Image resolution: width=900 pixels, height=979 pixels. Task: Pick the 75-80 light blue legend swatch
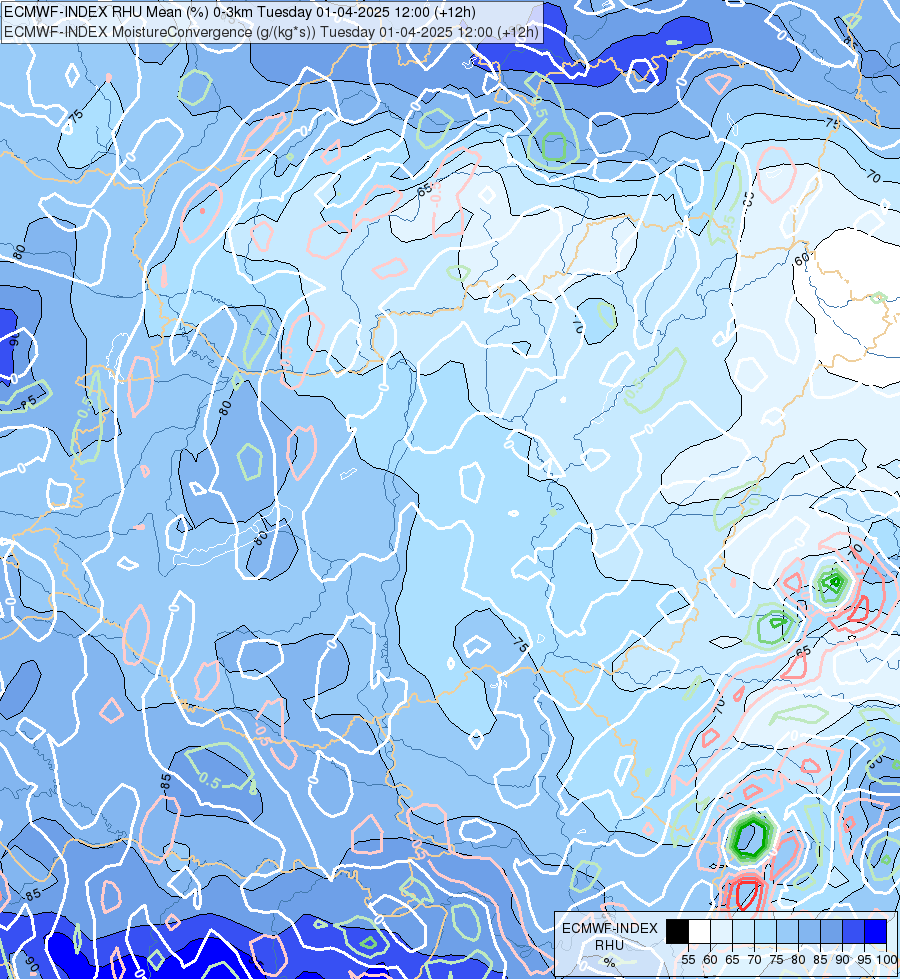pos(788,932)
